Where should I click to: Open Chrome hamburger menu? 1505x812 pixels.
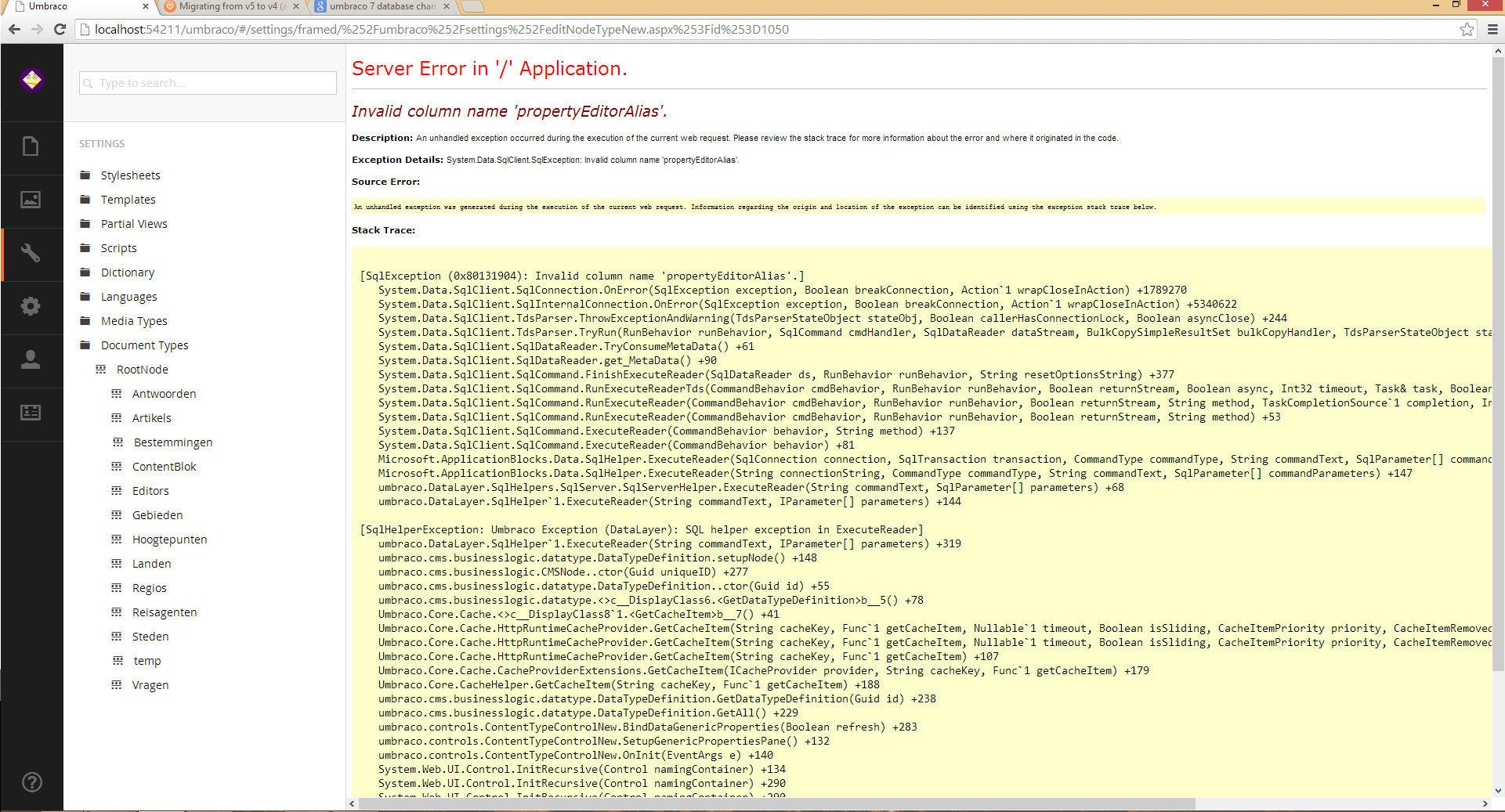[x=1492, y=29]
